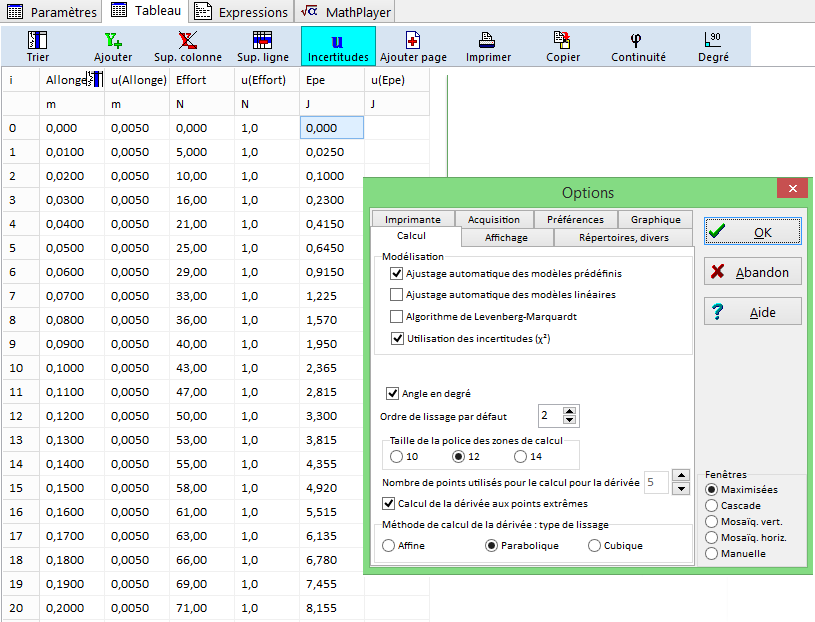Click the Imprimer printer icon
Image resolution: width=815 pixels, height=622 pixels.
pyautogui.click(x=488, y=40)
